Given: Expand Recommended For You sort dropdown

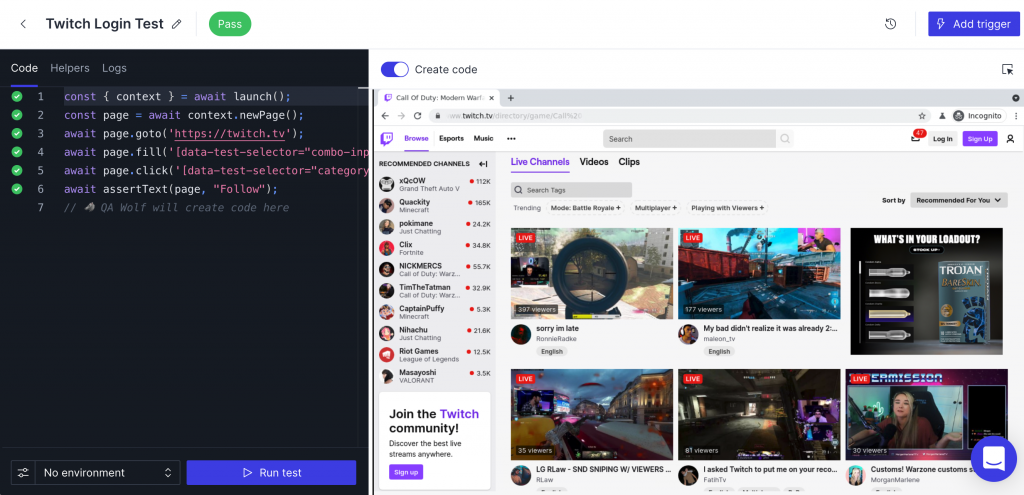Looking at the screenshot, I should tap(958, 200).
